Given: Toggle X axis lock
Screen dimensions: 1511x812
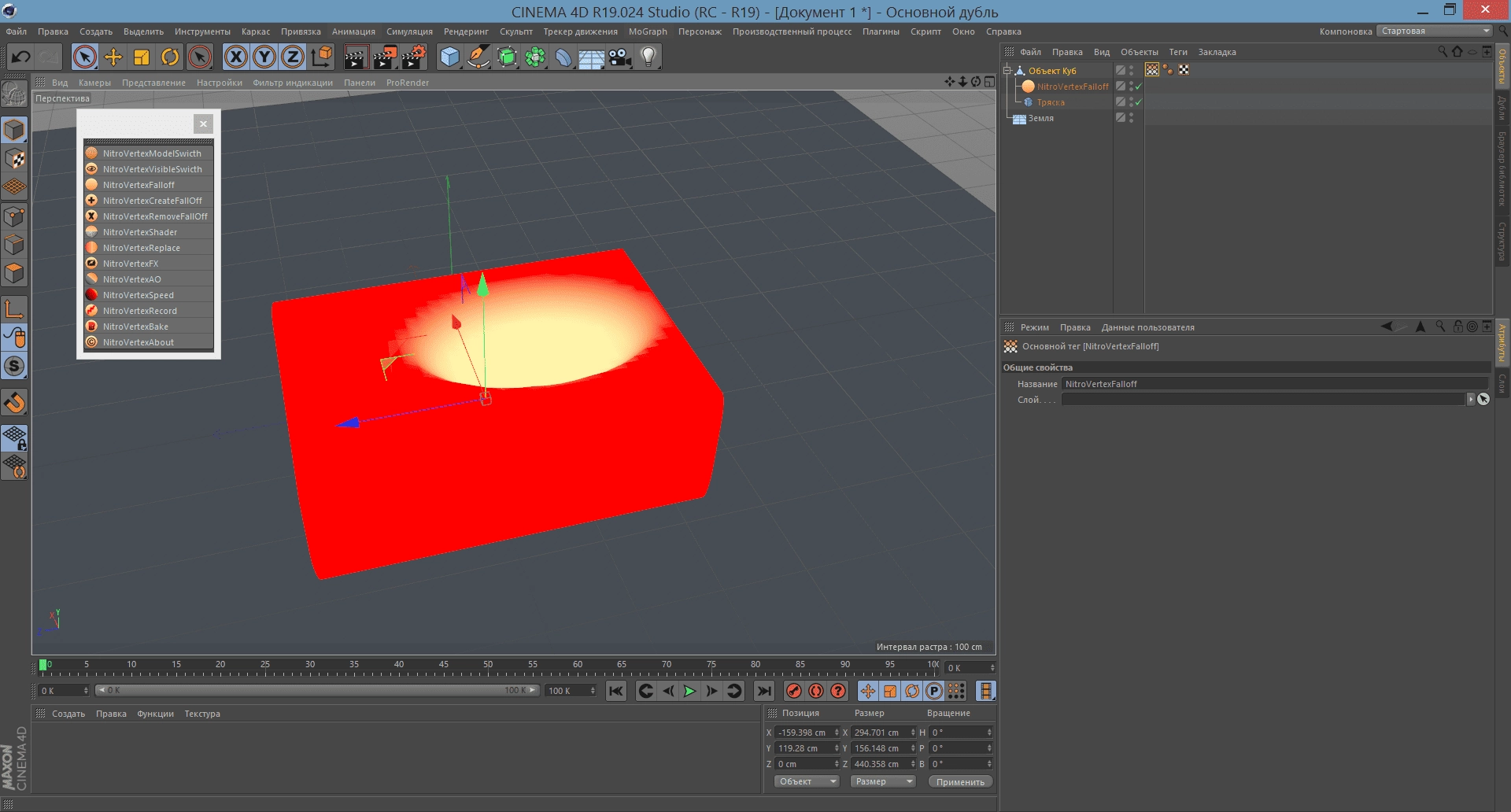Looking at the screenshot, I should [x=236, y=57].
